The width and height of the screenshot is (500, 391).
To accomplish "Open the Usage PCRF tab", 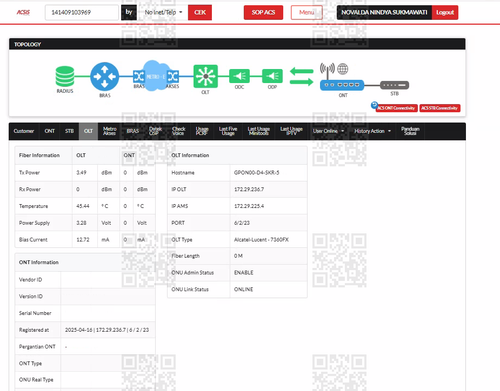I will coord(202,131).
